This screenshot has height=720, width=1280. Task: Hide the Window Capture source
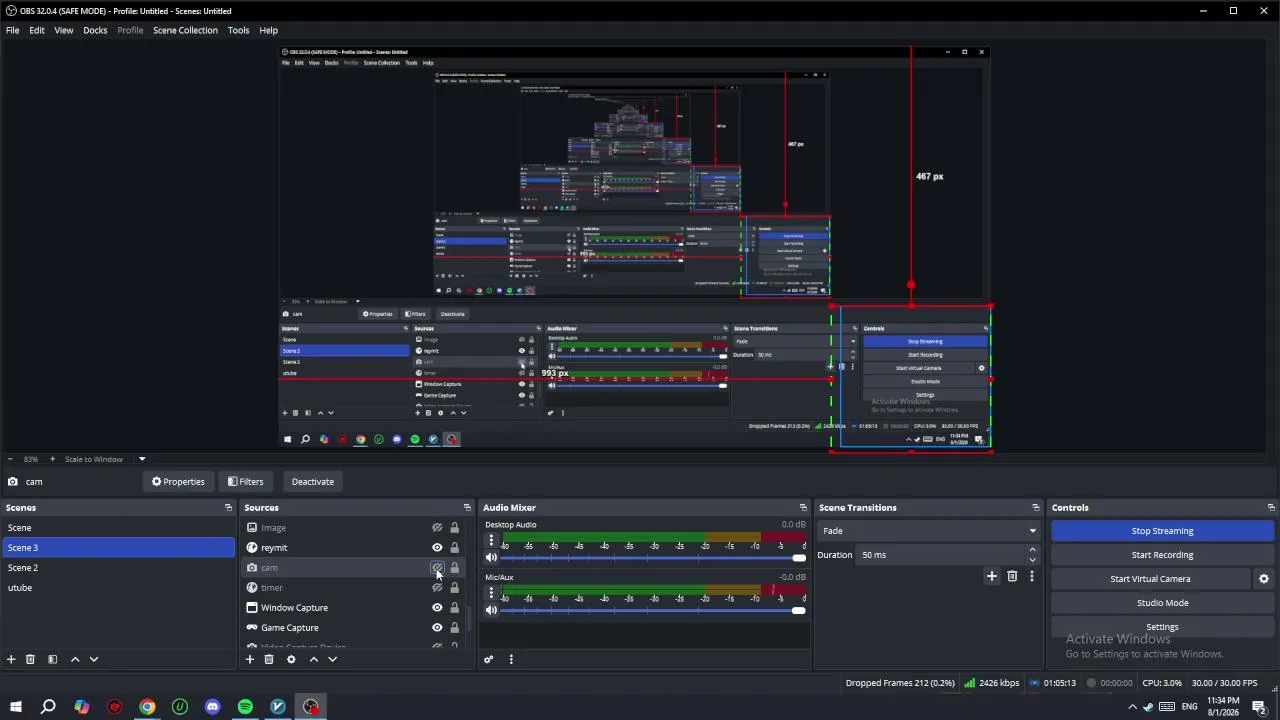[x=437, y=608]
